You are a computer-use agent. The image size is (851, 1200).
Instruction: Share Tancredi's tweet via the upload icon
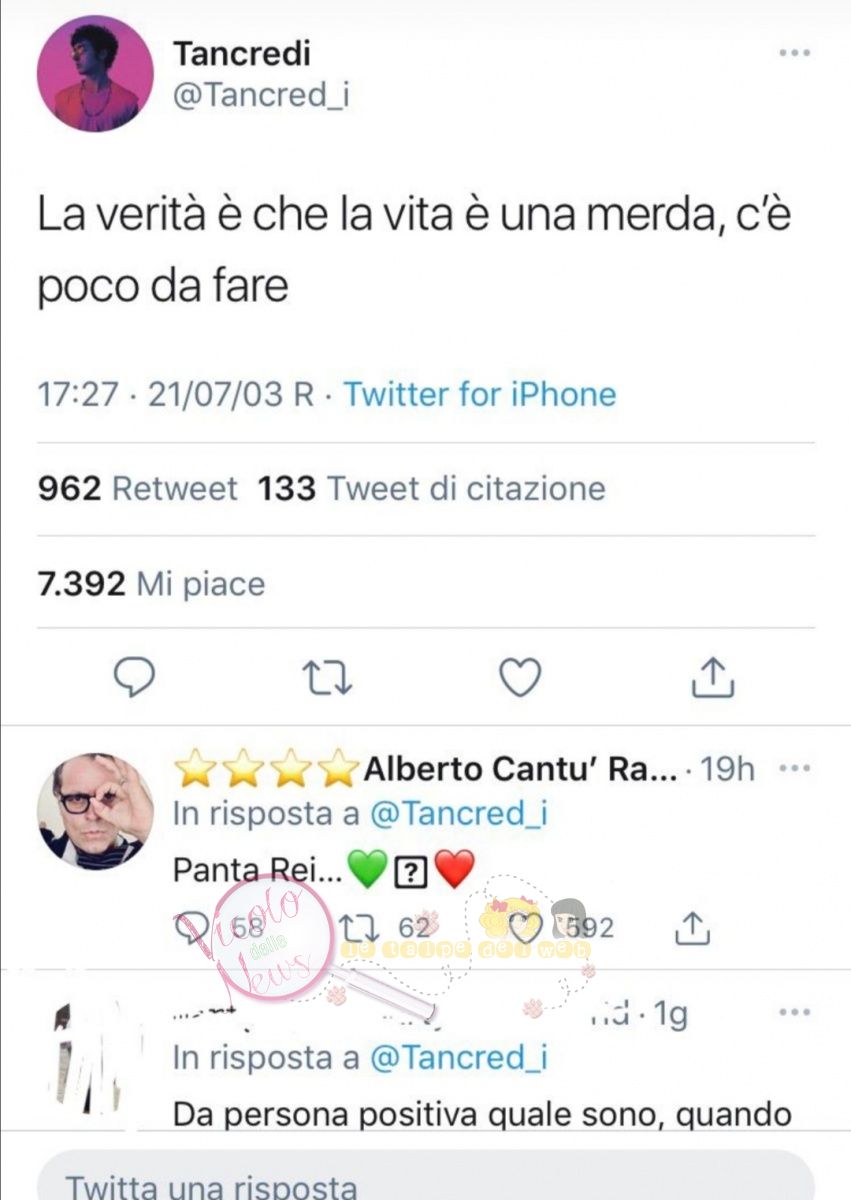[713, 676]
